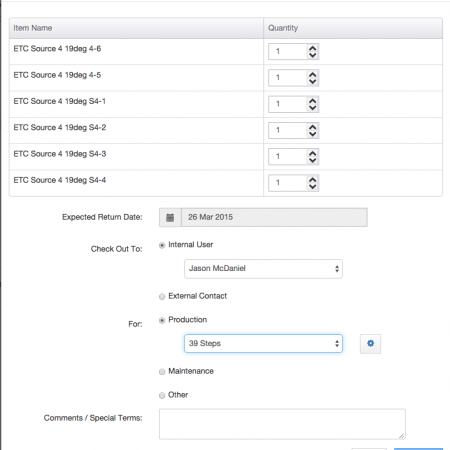Choose the Maintenance radio option
Image resolution: width=450 pixels, height=450 pixels.
pos(162,372)
